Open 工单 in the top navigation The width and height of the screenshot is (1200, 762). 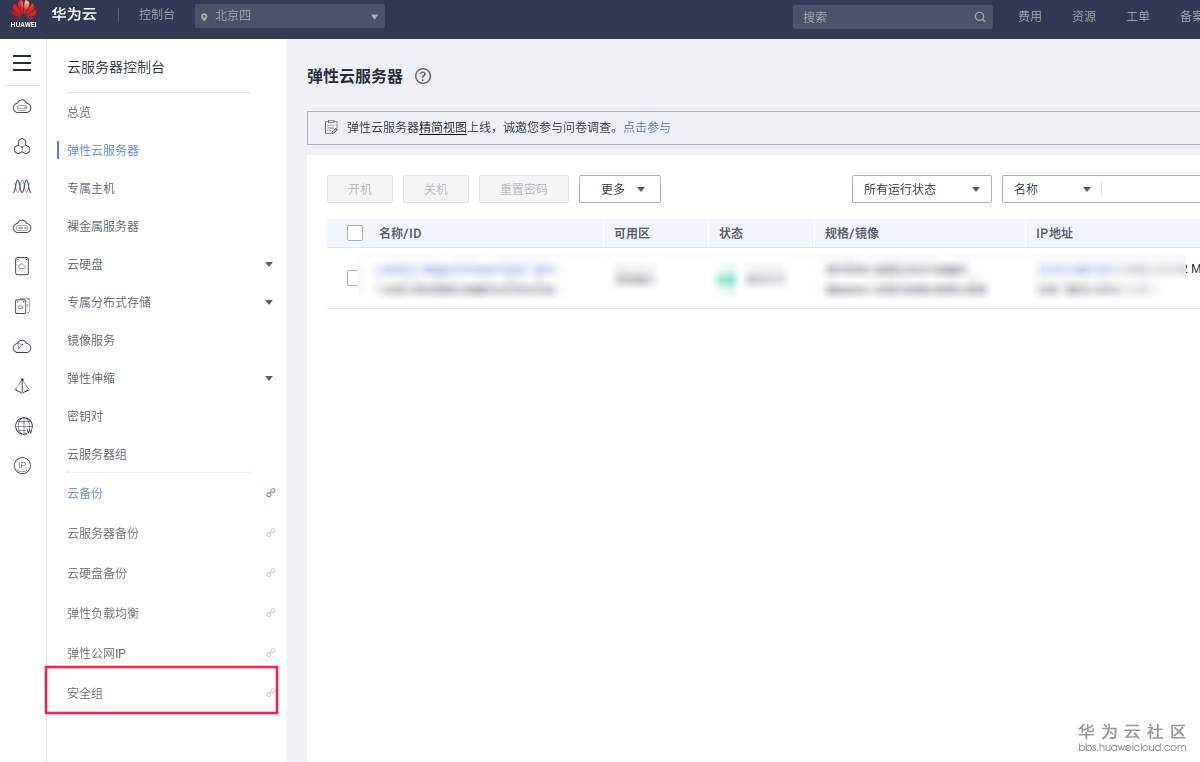[1138, 17]
